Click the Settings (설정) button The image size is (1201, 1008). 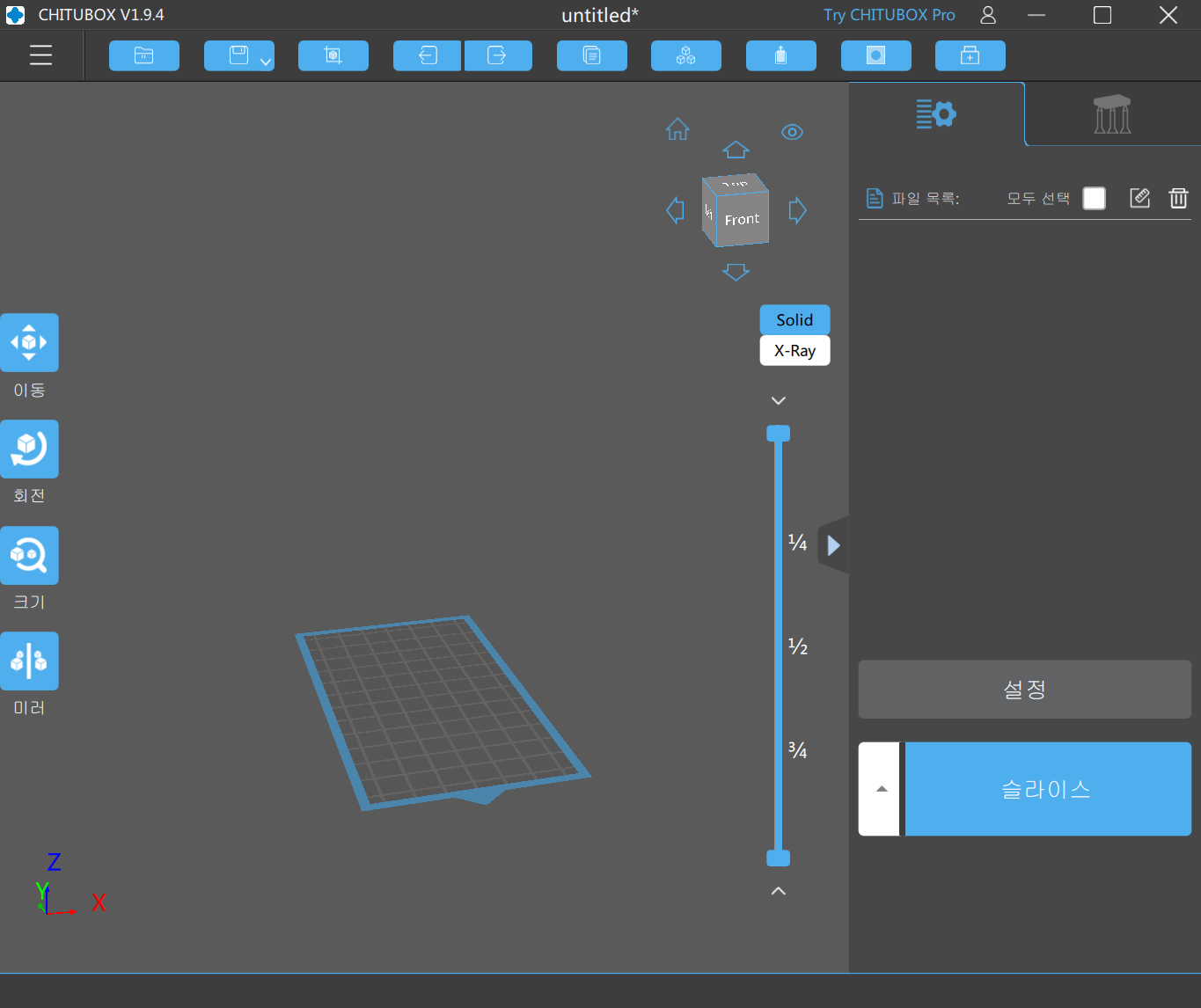pyautogui.click(x=1025, y=690)
